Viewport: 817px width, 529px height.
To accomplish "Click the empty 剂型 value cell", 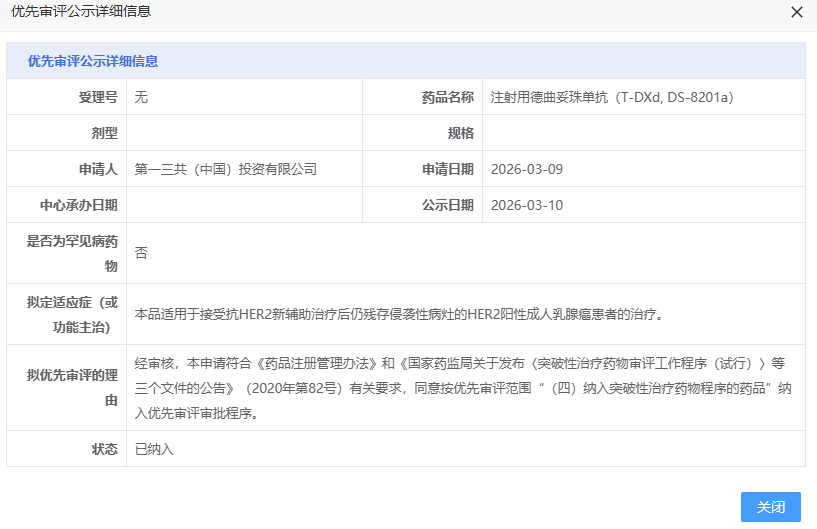I will pos(244,133).
